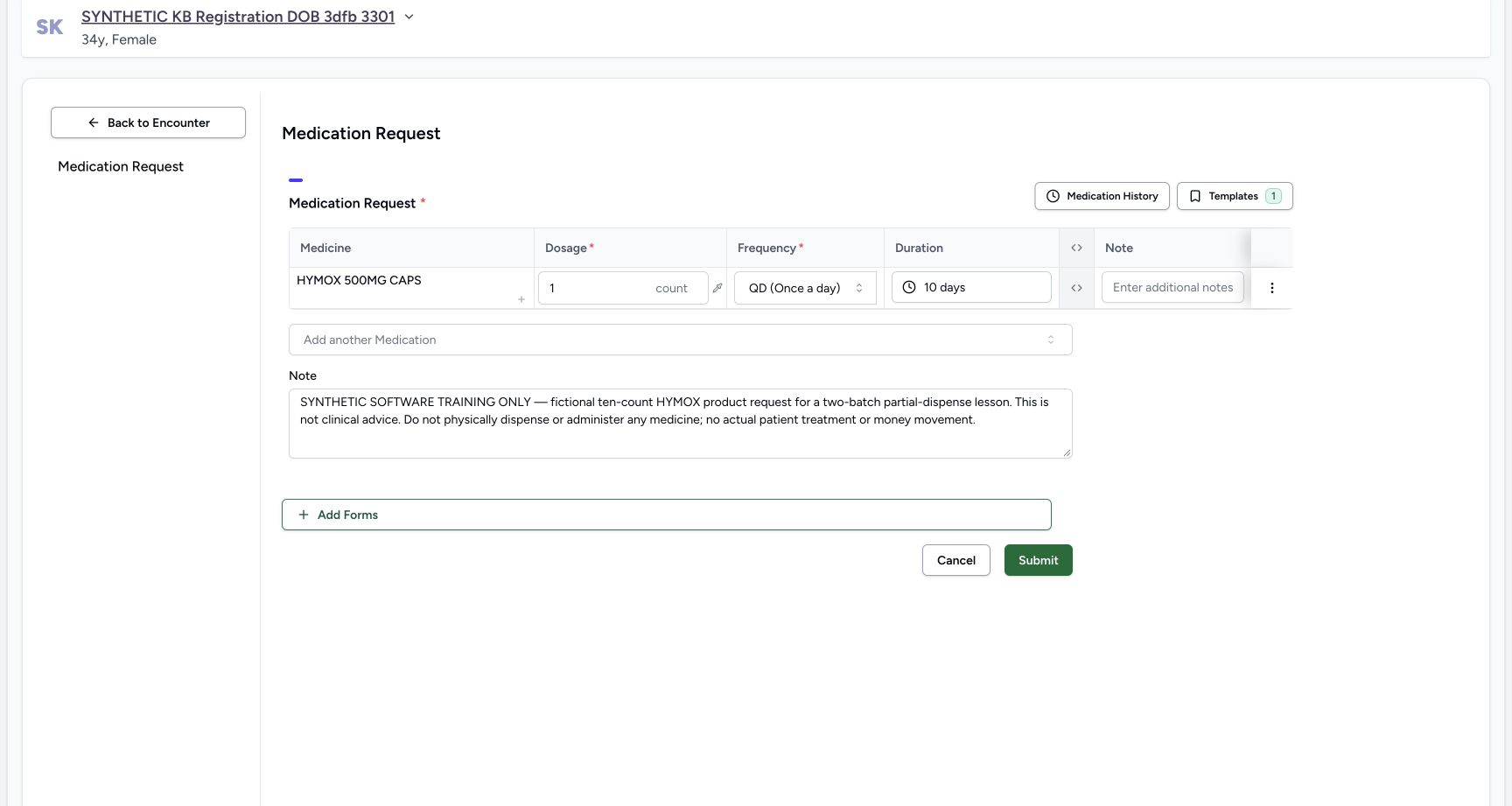Select Medication Request in the sidebar

coord(121,166)
